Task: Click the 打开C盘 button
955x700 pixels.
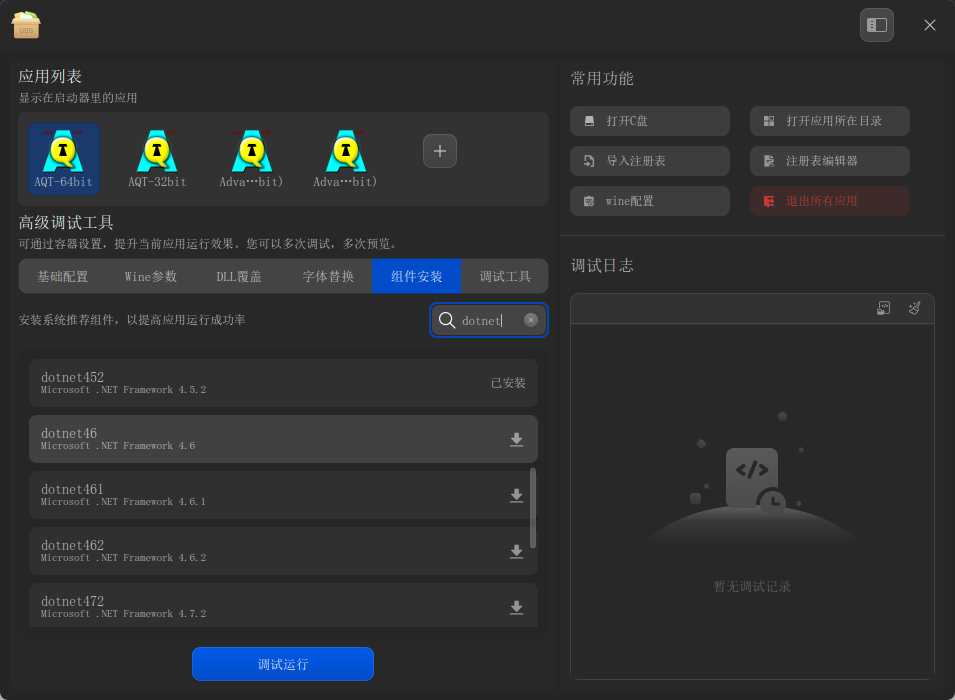Action: (x=650, y=121)
